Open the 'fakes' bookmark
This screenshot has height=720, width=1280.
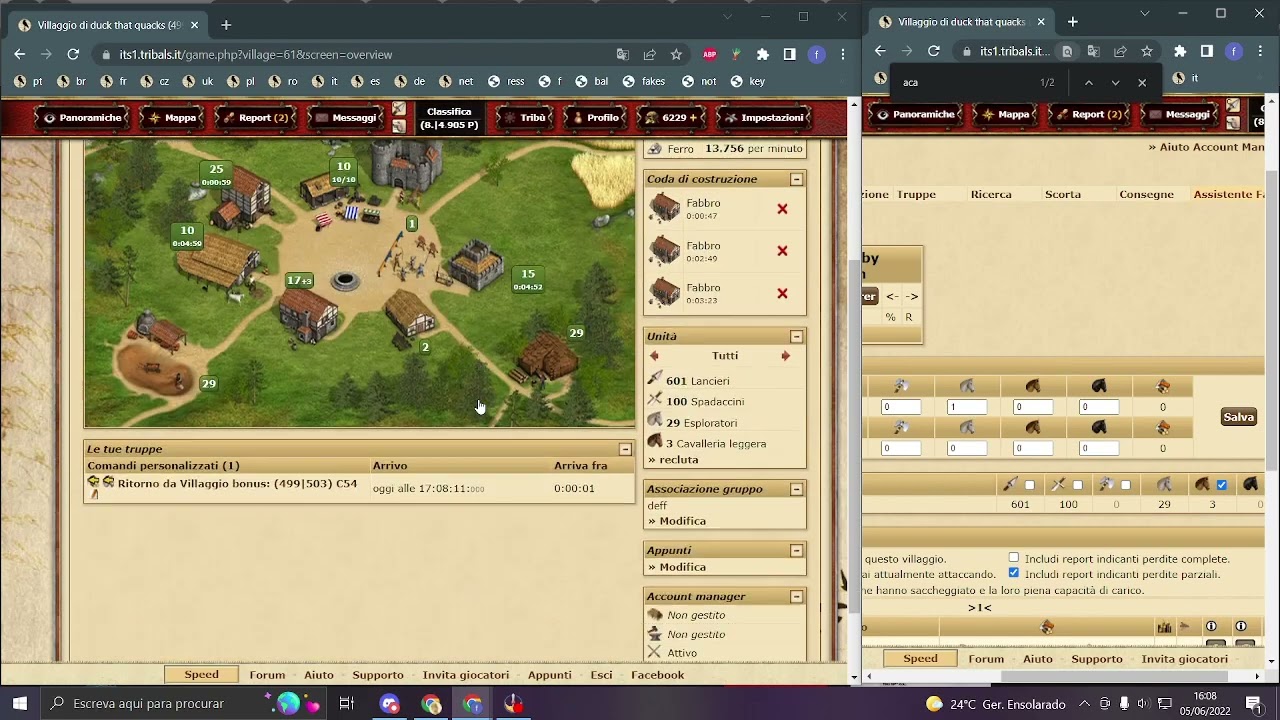click(x=644, y=82)
